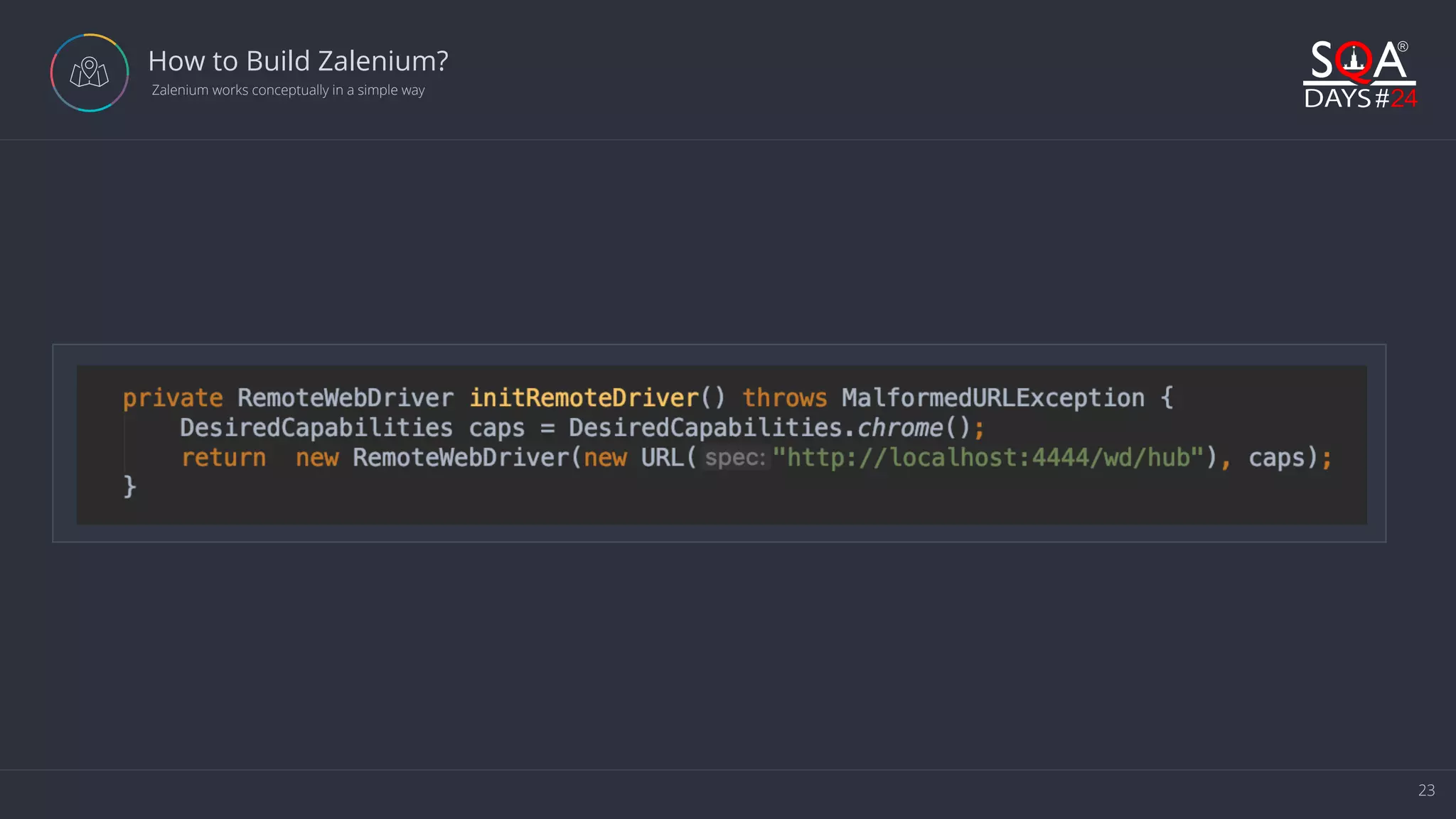Click the red 24 in Days #24

pos(1403,98)
